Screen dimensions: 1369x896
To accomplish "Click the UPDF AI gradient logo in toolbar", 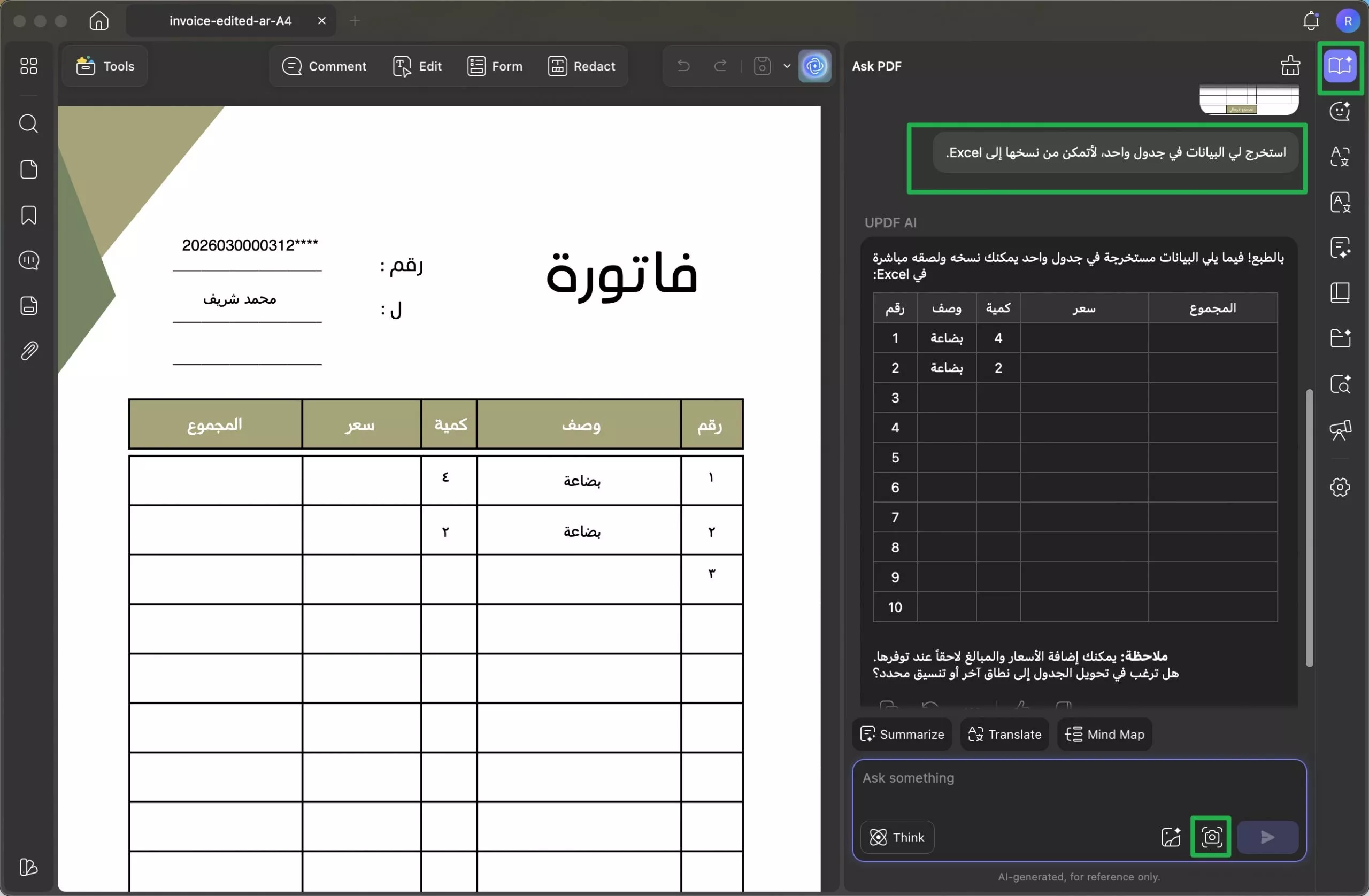I will pyautogui.click(x=814, y=66).
